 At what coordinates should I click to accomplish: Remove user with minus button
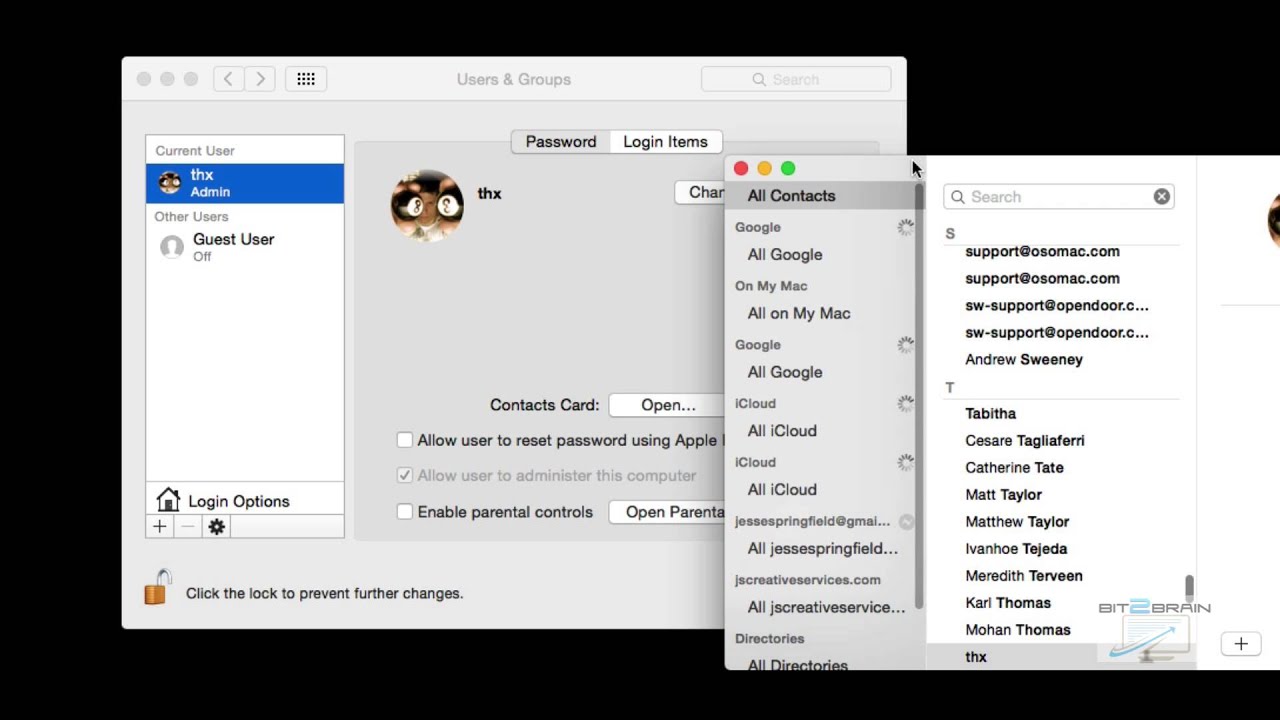(188, 527)
